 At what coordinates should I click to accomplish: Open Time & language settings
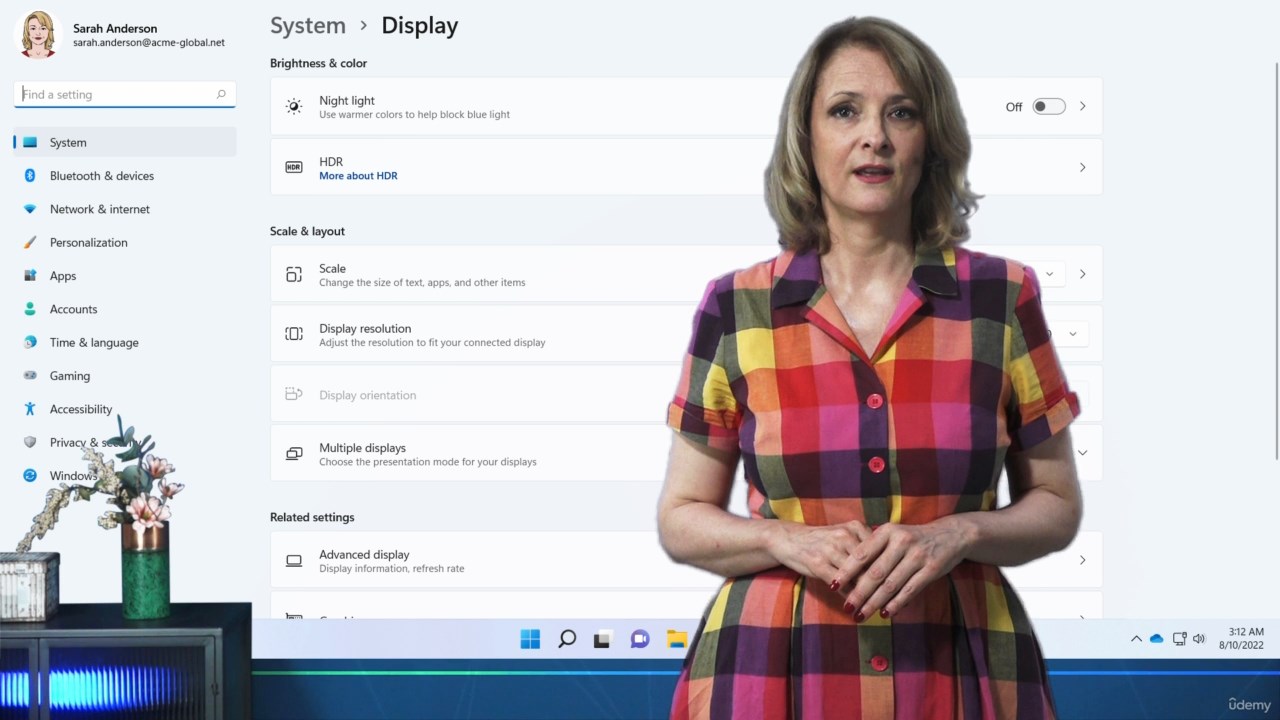pos(125,342)
